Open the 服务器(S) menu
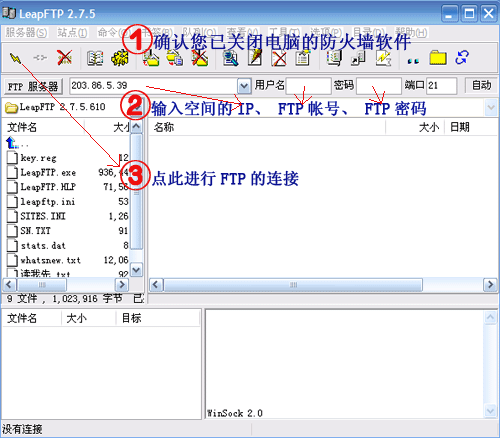 (26, 33)
